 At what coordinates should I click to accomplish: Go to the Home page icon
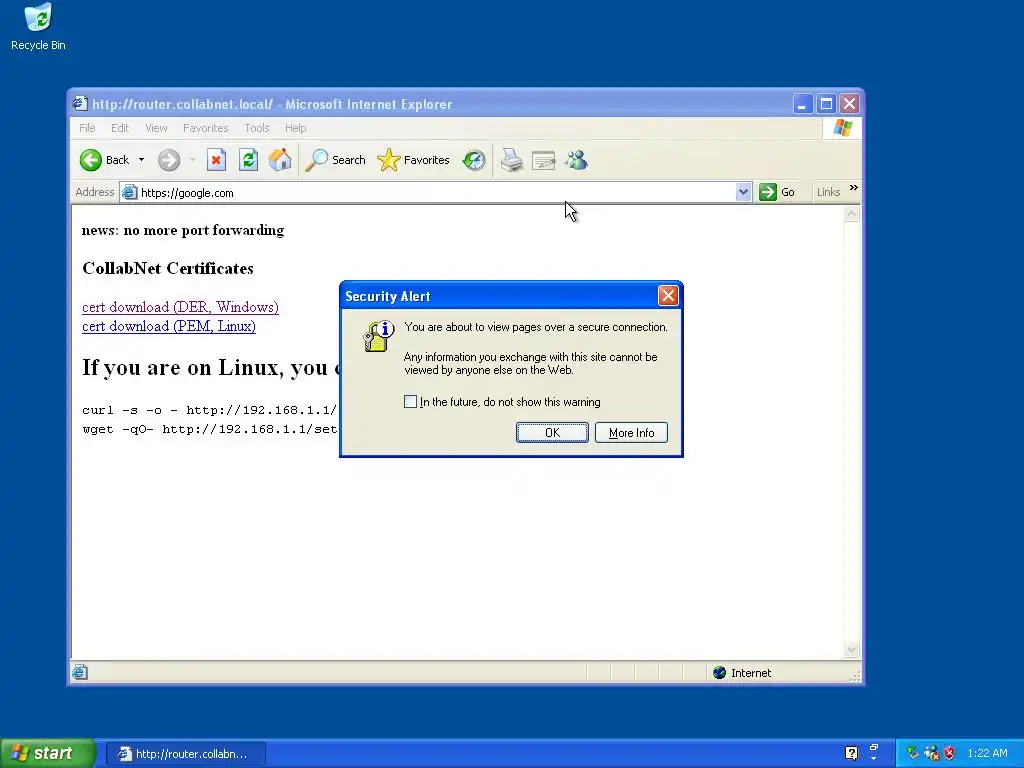coord(280,160)
